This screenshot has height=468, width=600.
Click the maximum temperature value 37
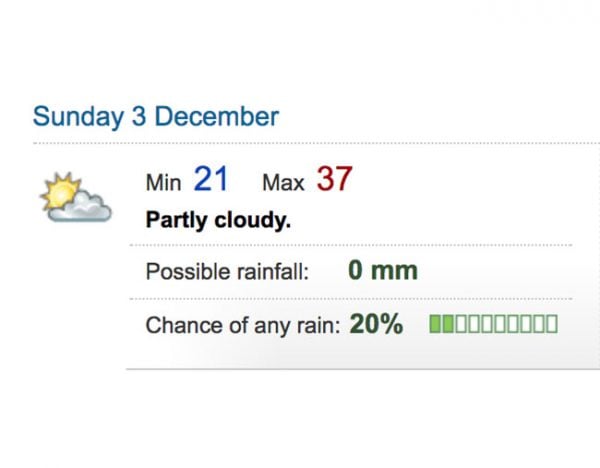click(x=334, y=178)
